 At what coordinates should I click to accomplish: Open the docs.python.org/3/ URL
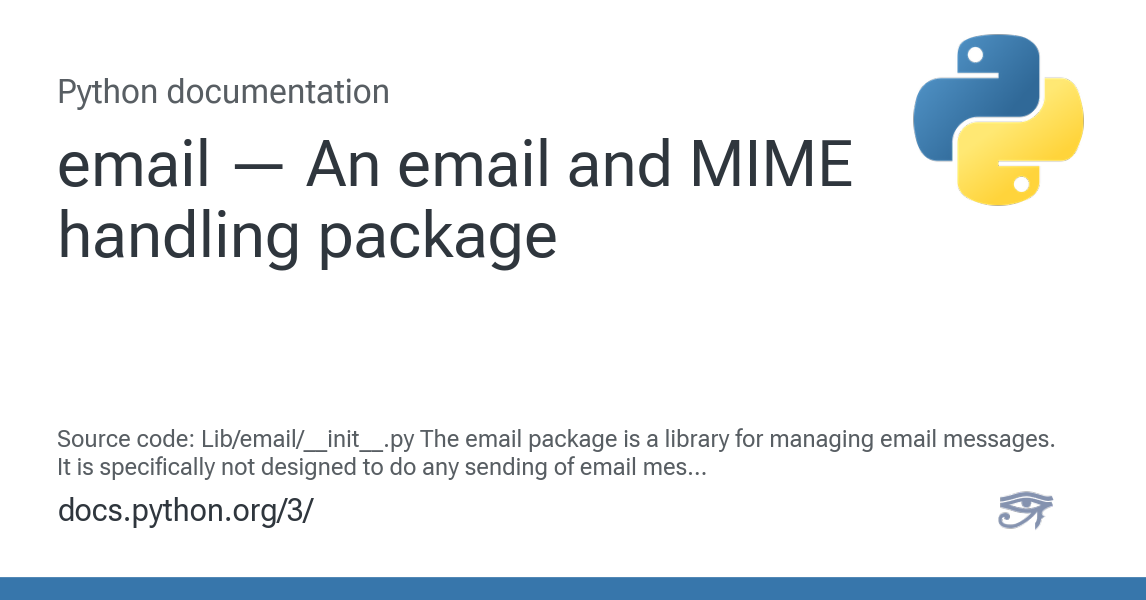(x=186, y=510)
